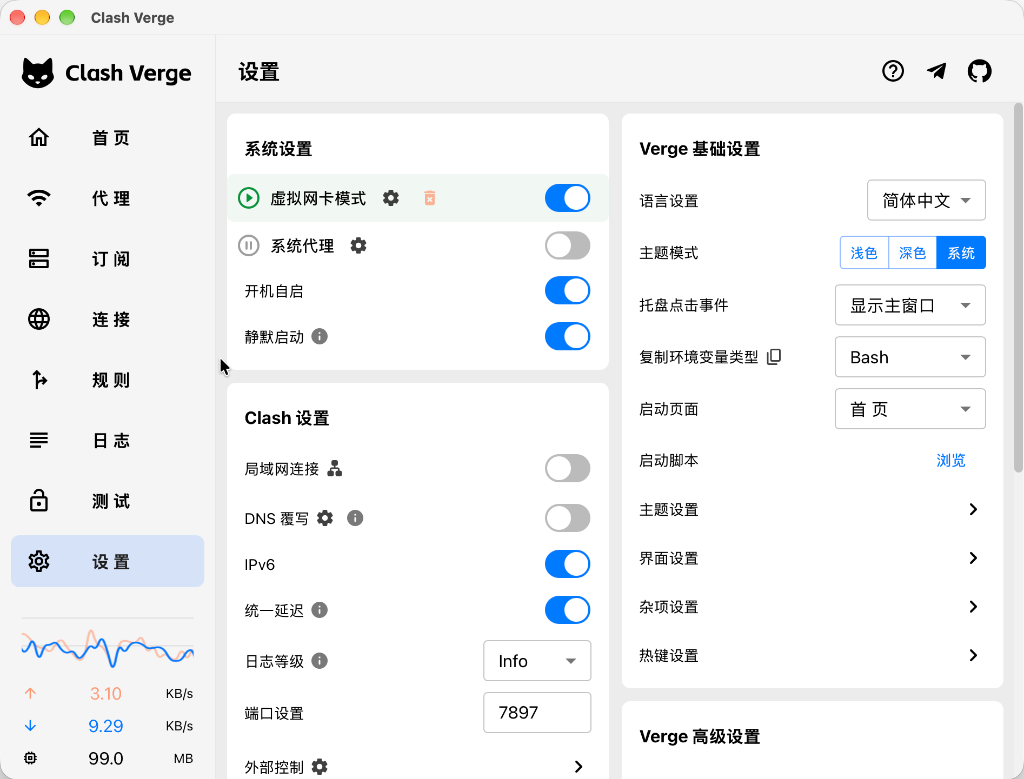This screenshot has height=779, width=1024.
Task: Click the wifi icon for 代理
Action: click(x=39, y=198)
